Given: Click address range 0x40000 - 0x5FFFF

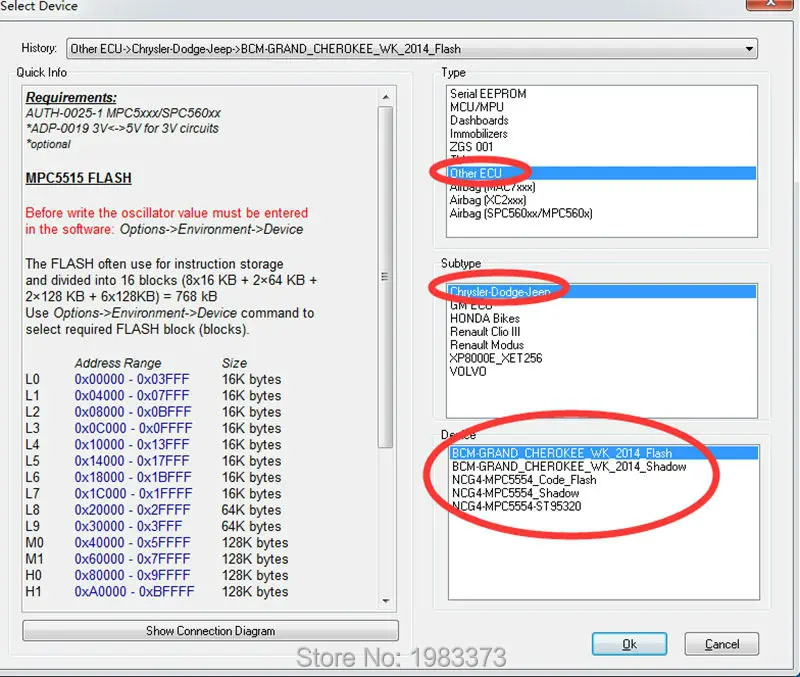Looking at the screenshot, I should pyautogui.click(x=133, y=542).
